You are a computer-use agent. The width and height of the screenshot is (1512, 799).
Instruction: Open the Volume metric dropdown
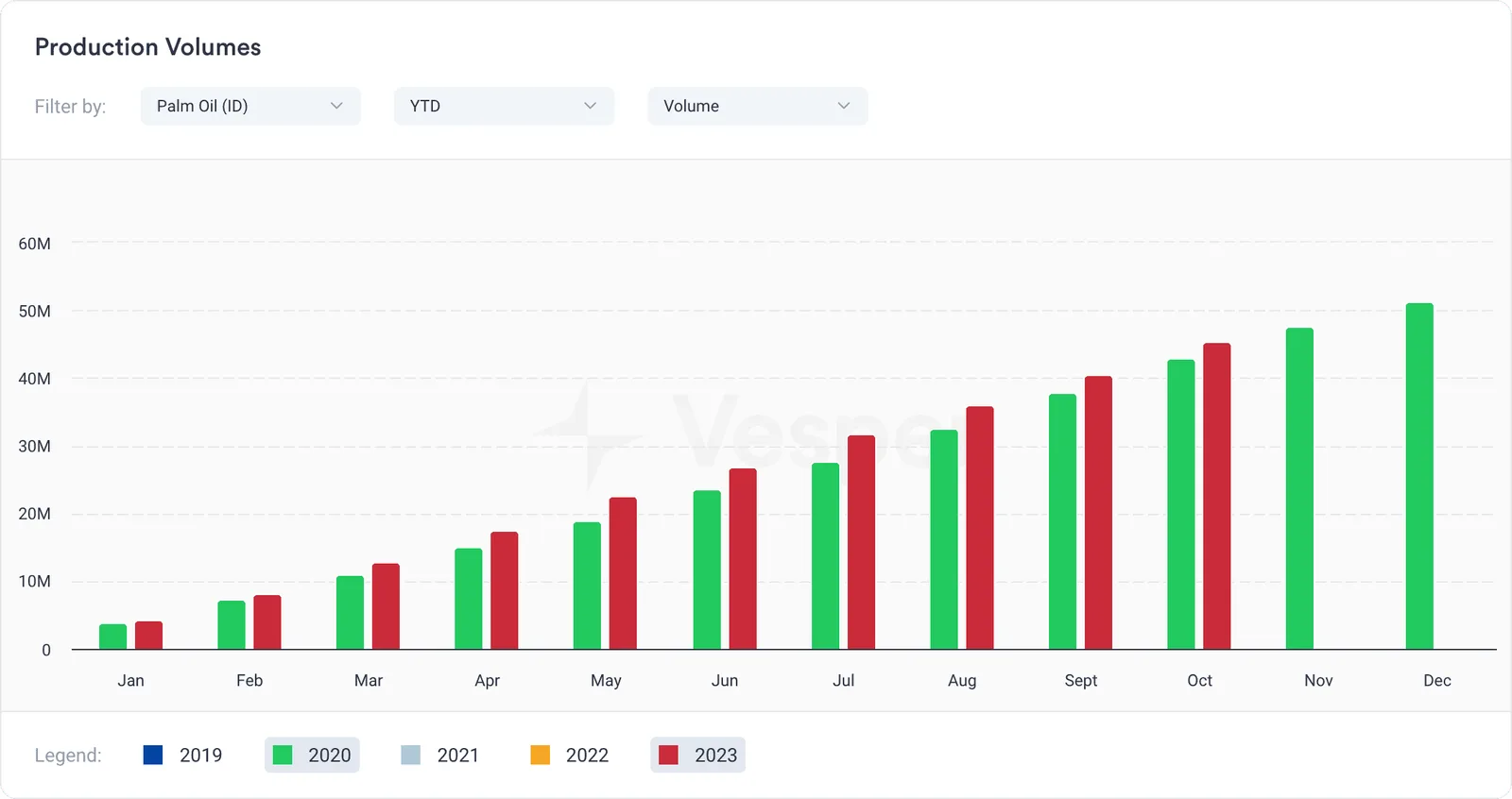click(x=758, y=106)
